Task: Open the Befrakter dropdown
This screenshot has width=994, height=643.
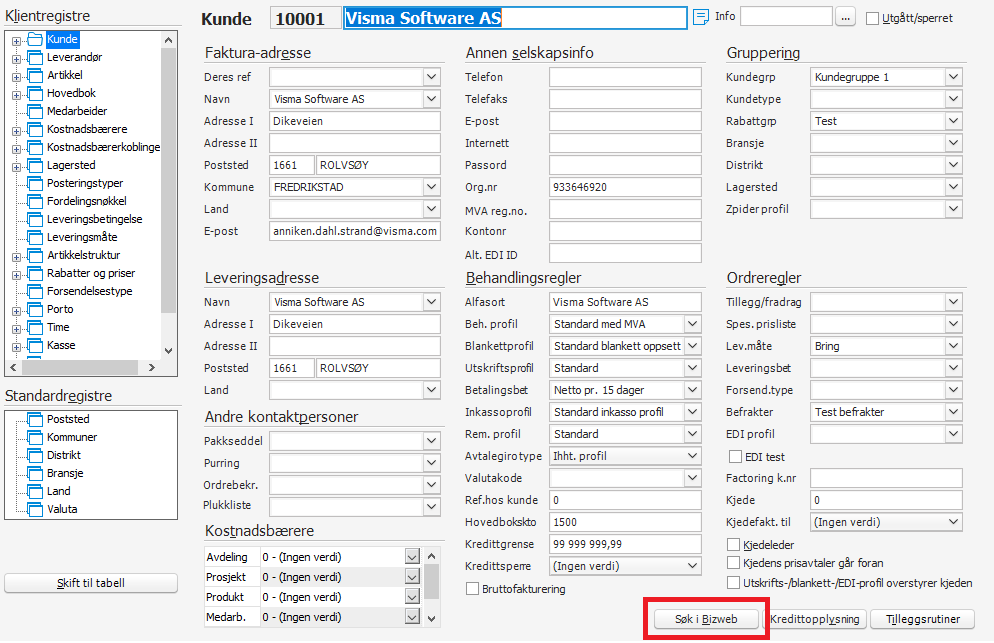Action: point(953,412)
